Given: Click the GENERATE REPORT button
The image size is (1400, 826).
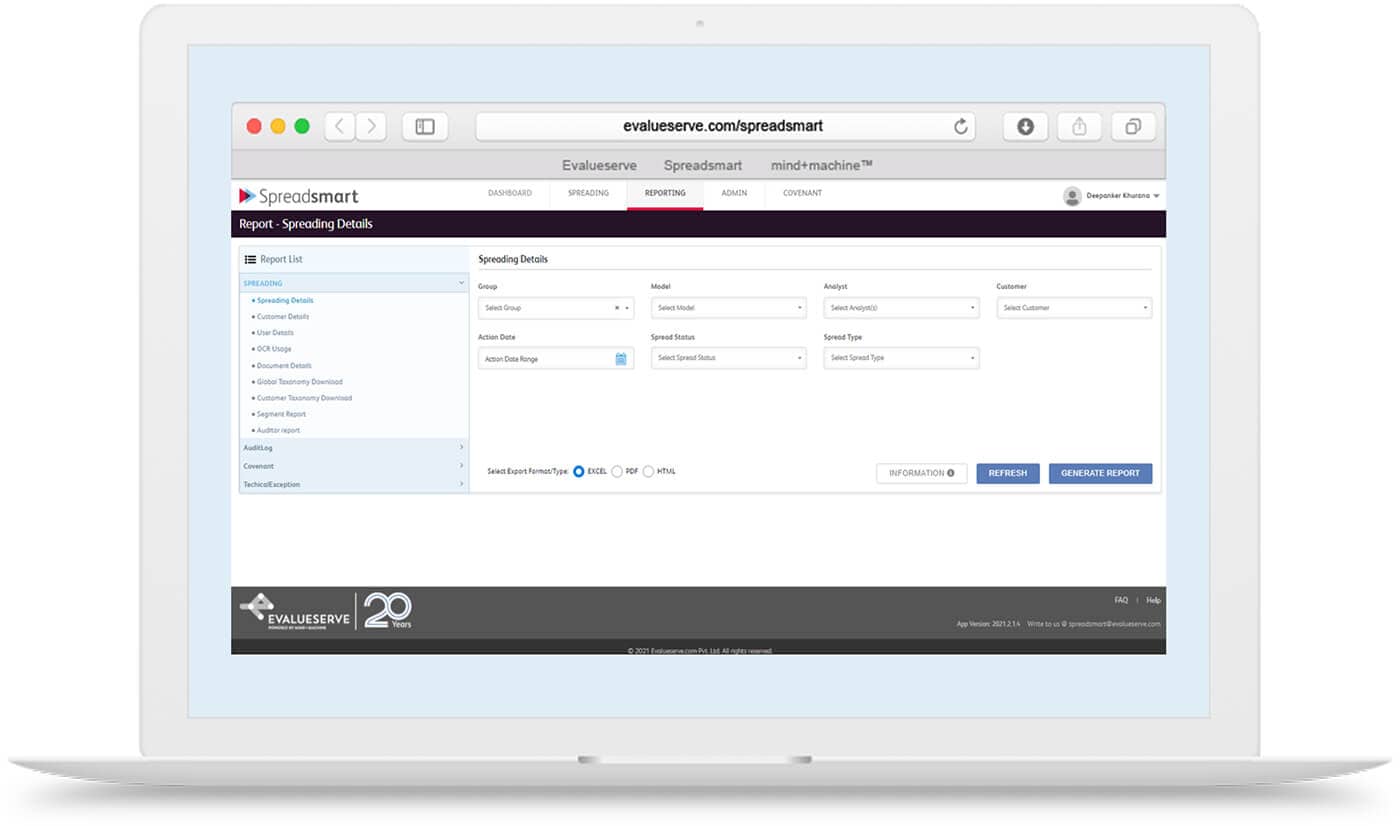Looking at the screenshot, I should [x=1100, y=473].
